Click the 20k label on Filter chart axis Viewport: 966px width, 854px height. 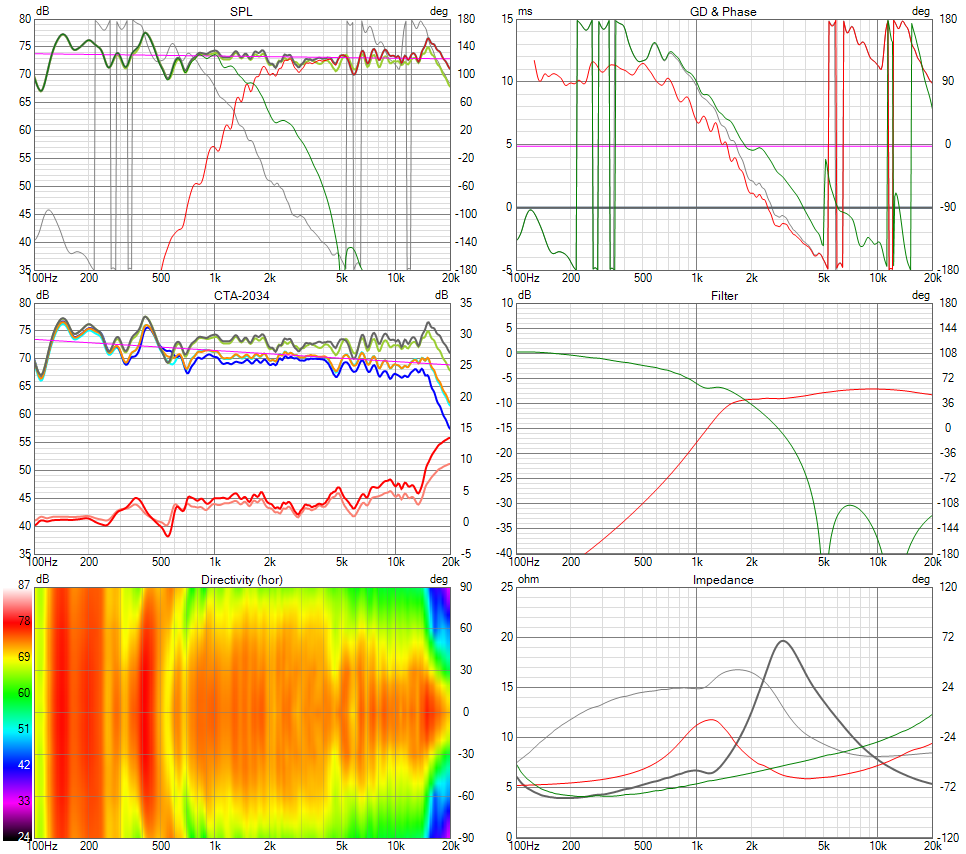[929, 561]
